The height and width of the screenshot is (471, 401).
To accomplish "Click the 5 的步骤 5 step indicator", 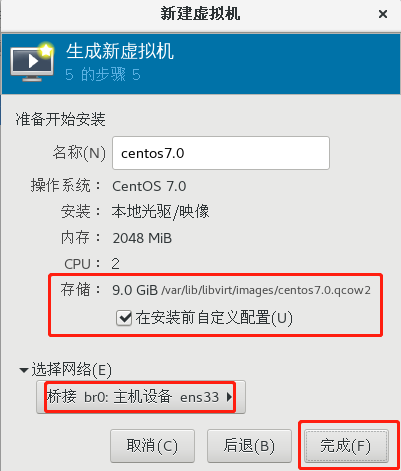I will [103, 74].
